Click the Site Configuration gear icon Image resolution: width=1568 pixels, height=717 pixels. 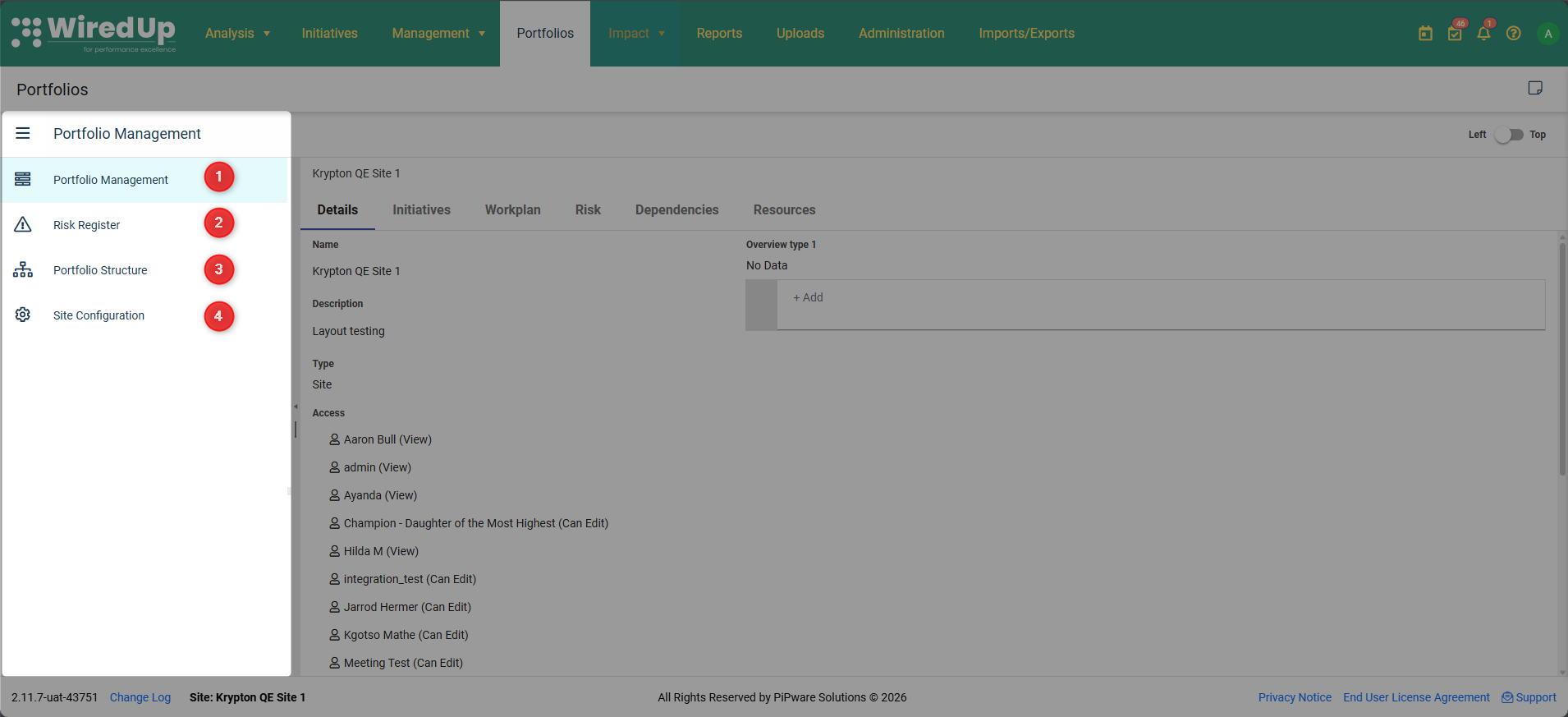(x=23, y=315)
